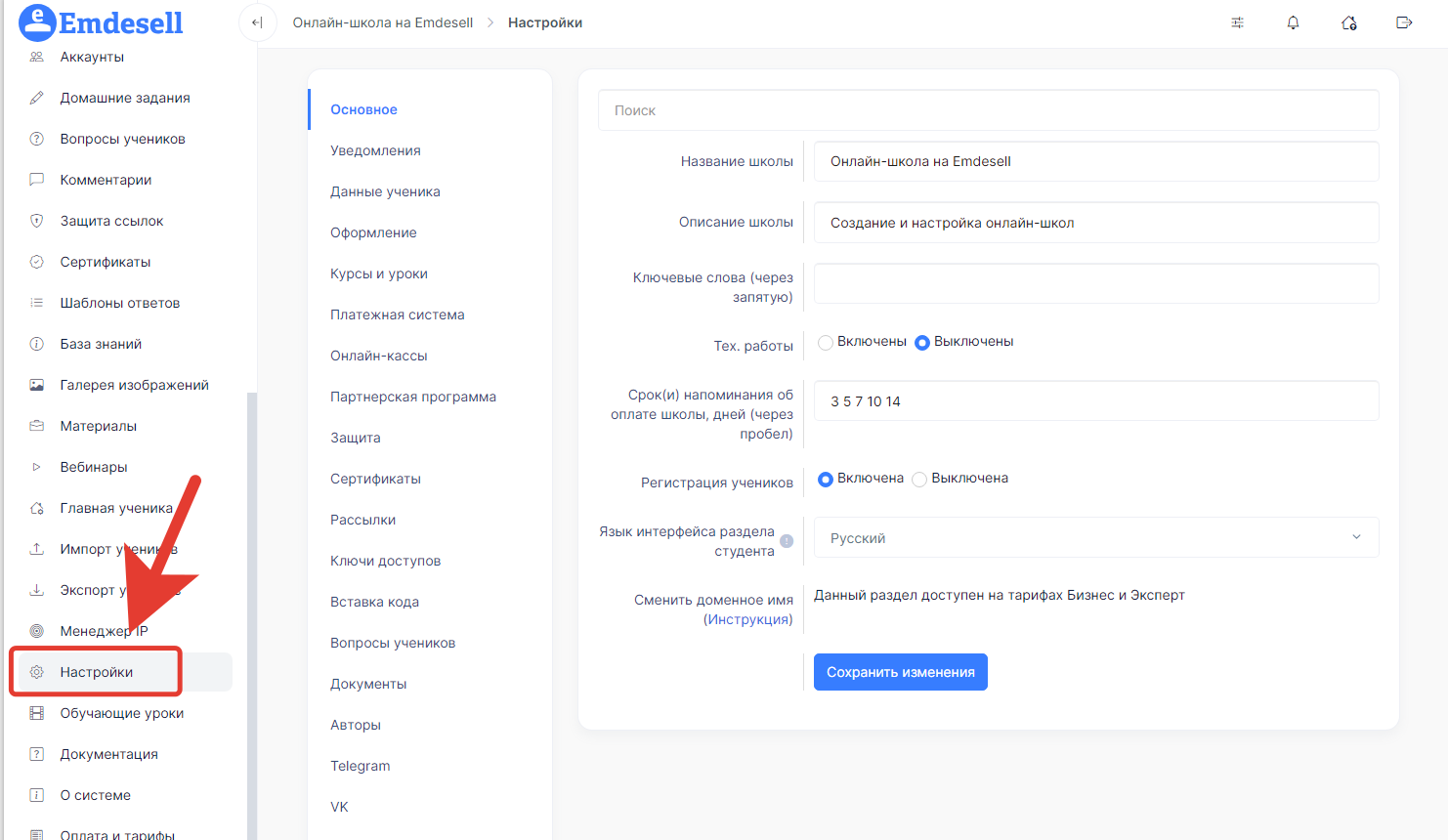Click the home settings icon in header
1448x840 pixels.
[x=1348, y=22]
